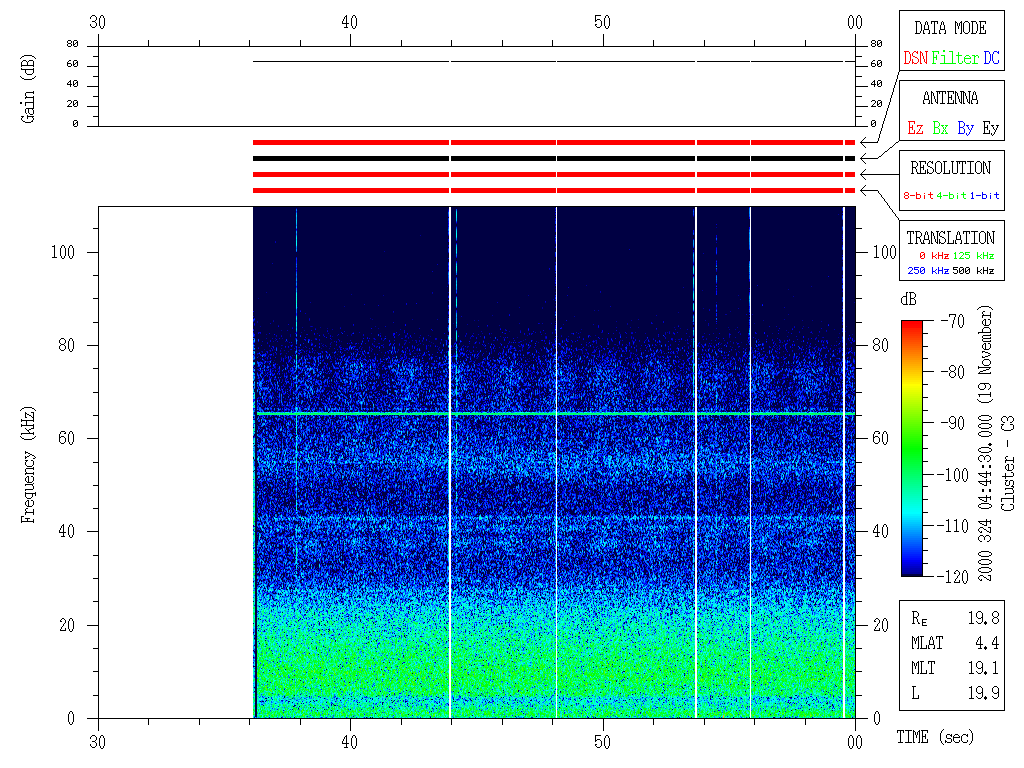Click the blue DC data mode label
The width and height of the screenshot is (1024, 768).
pos(991,59)
